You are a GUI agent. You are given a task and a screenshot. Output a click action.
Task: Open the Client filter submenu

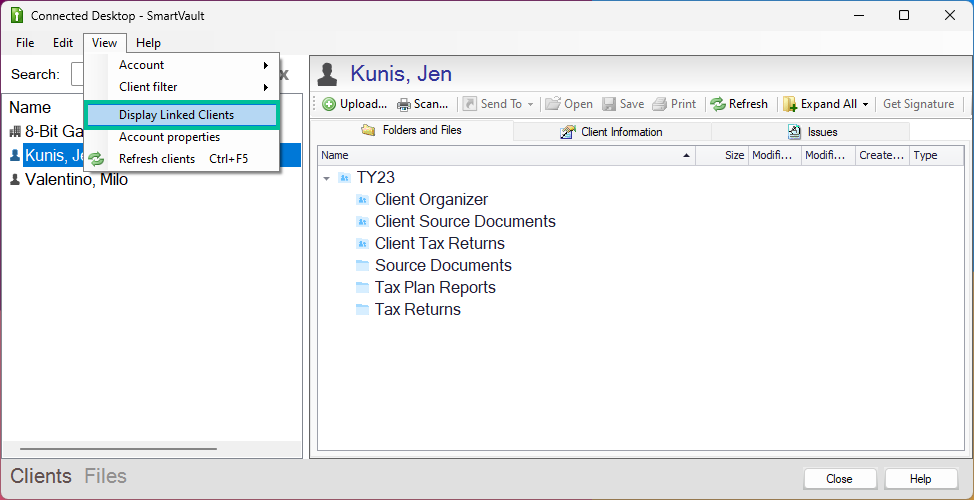click(181, 87)
